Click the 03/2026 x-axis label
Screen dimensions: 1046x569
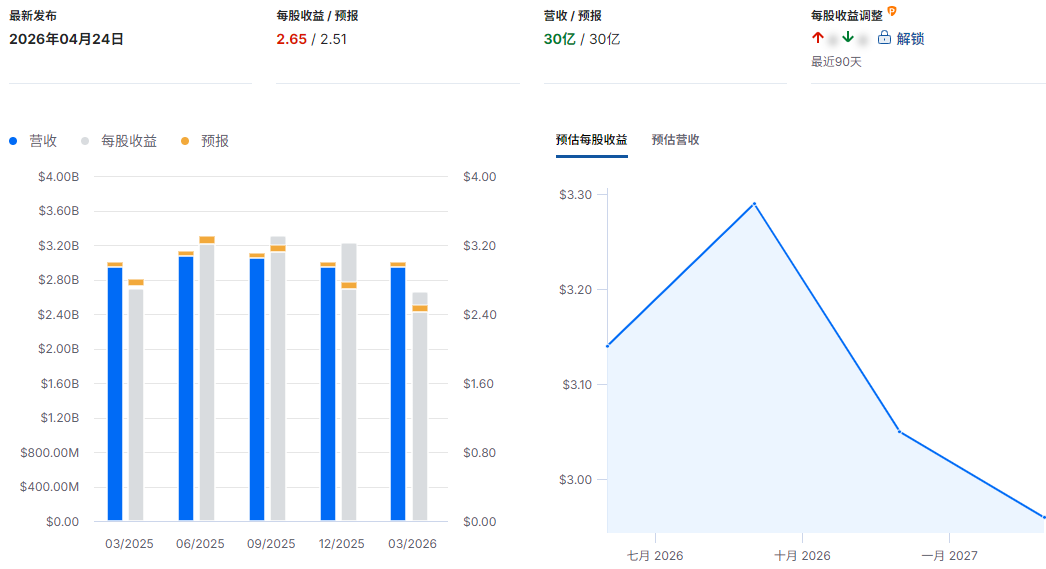pyautogui.click(x=412, y=544)
